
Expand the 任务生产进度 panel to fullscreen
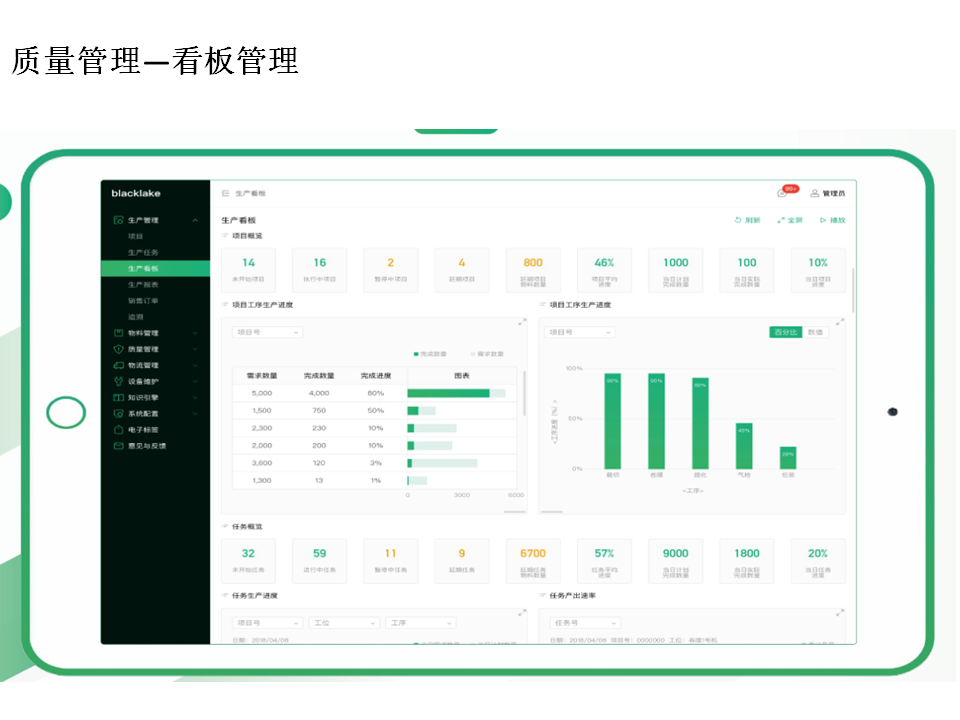(x=522, y=612)
